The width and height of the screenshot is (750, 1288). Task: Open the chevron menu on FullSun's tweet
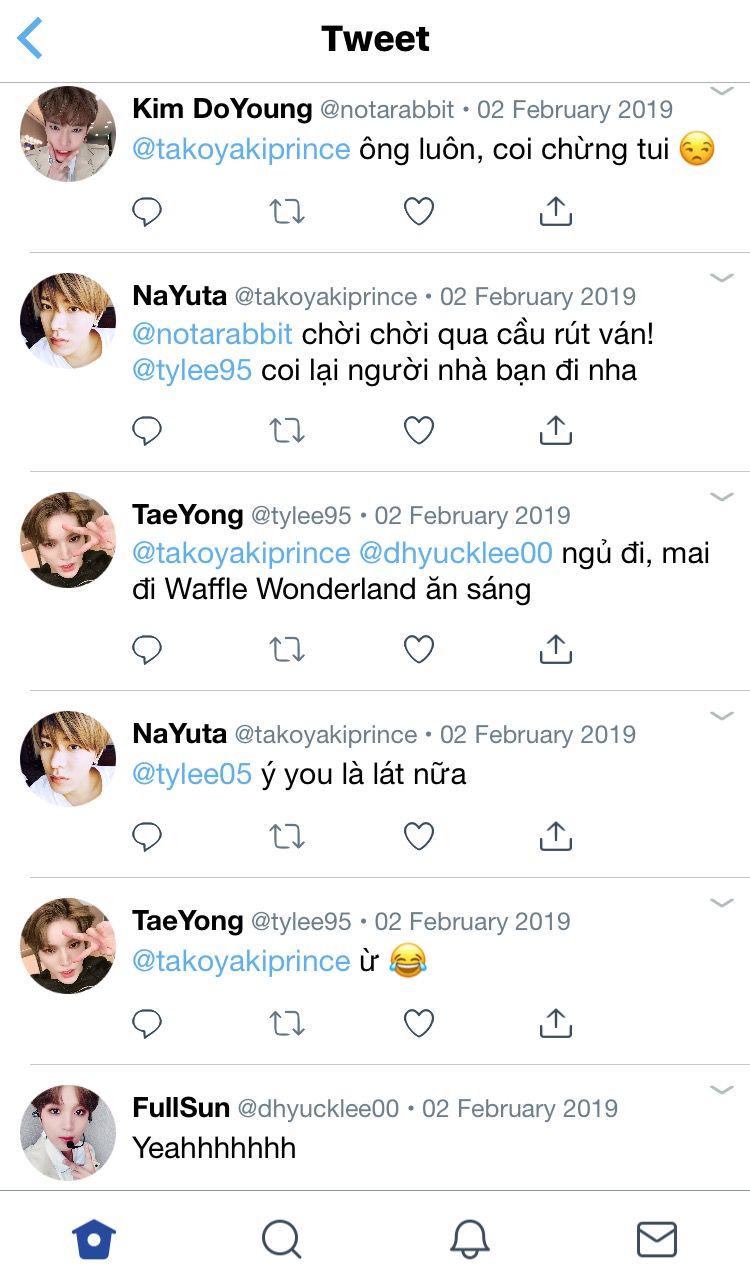tap(722, 1090)
